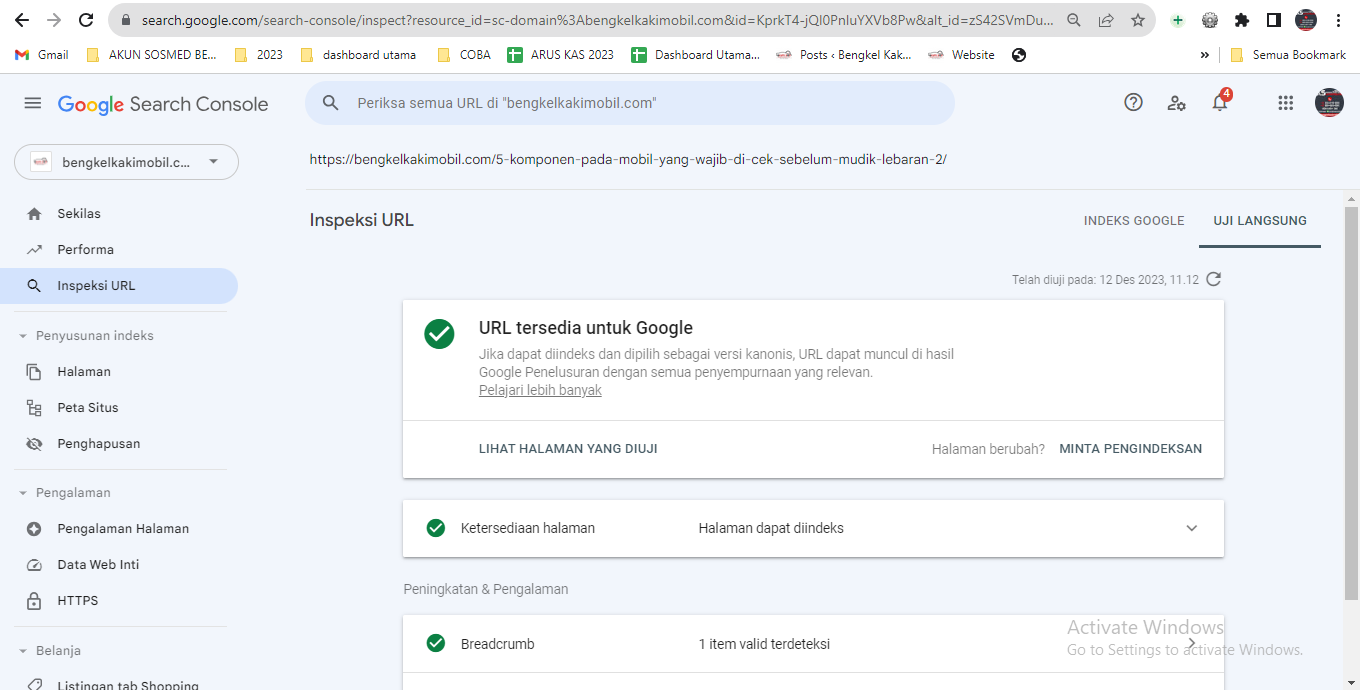Open Peta Situs in the sidebar
The image size is (1360, 690).
pyautogui.click(x=88, y=408)
